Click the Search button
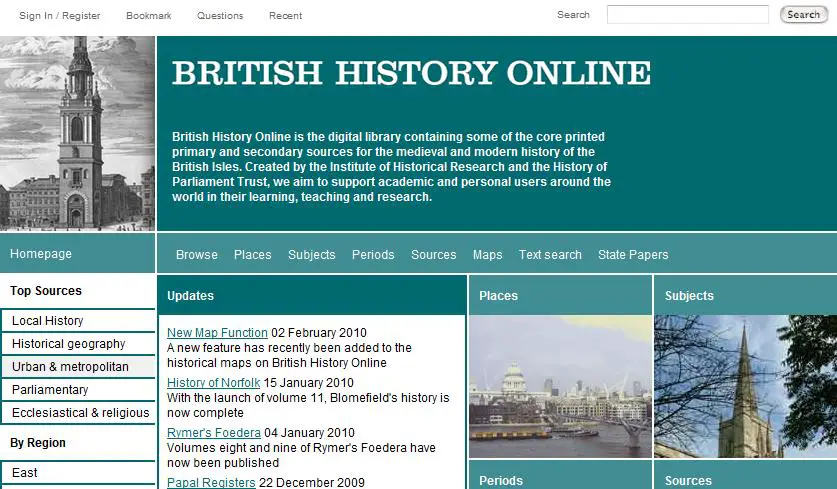The height and width of the screenshot is (489, 837). pos(803,15)
